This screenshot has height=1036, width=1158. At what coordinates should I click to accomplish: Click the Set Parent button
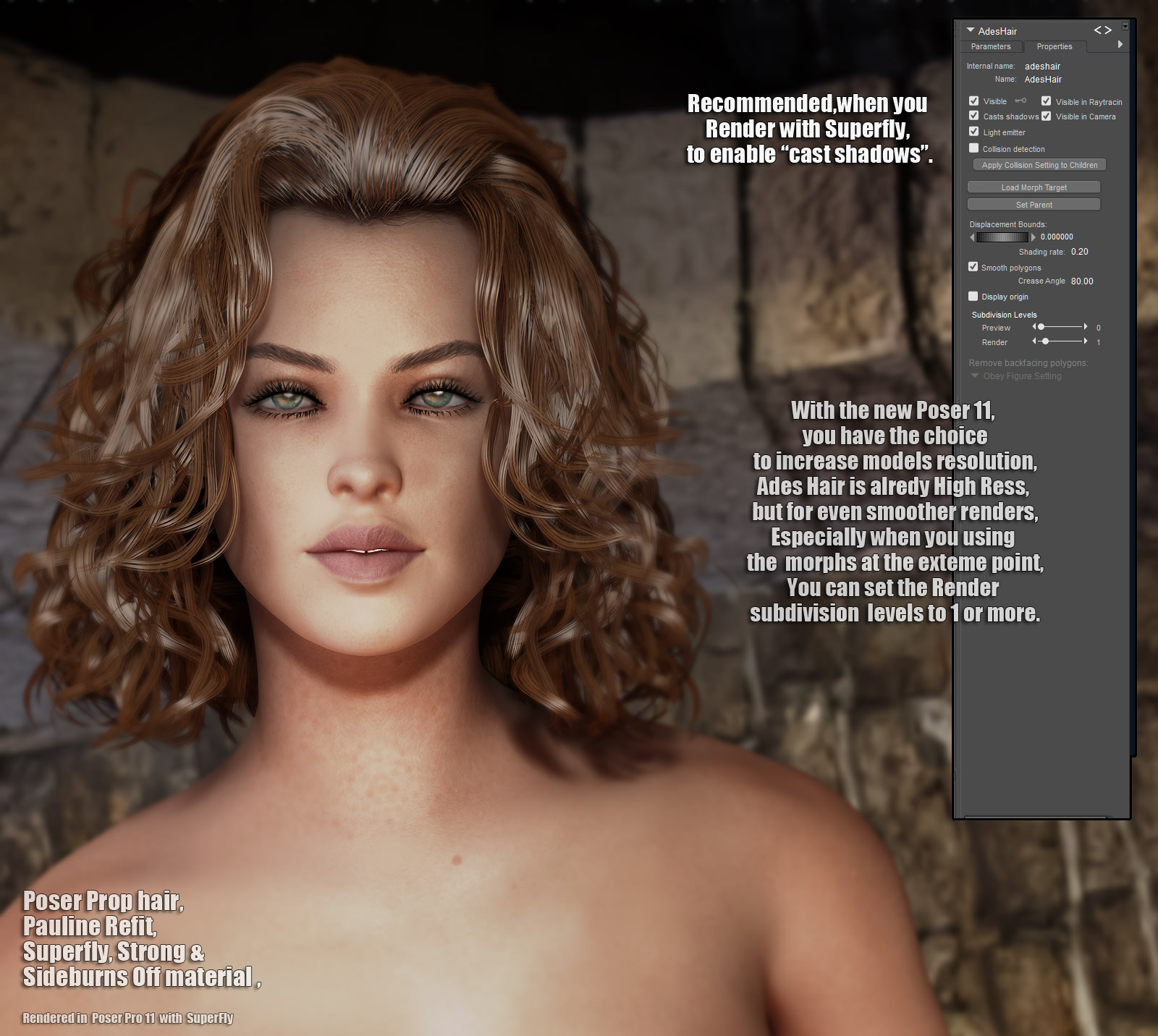1034,205
